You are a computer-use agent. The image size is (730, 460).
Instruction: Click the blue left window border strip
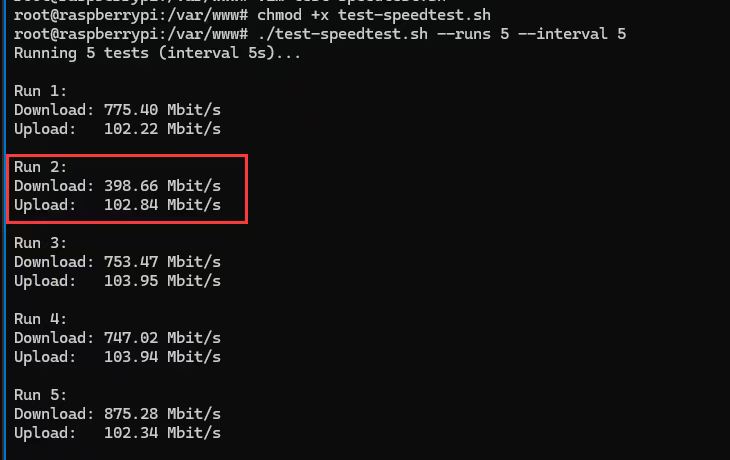pyautogui.click(x=3, y=230)
